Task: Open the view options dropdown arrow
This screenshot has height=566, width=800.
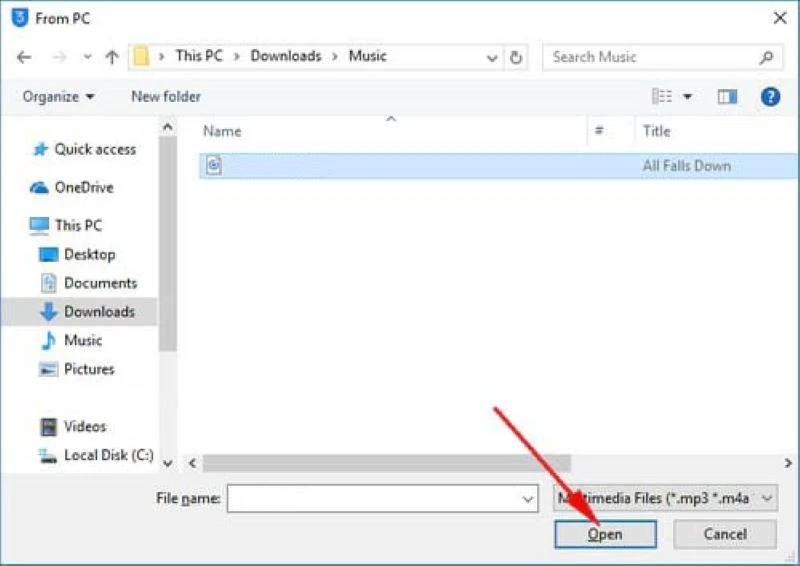Action: click(687, 97)
